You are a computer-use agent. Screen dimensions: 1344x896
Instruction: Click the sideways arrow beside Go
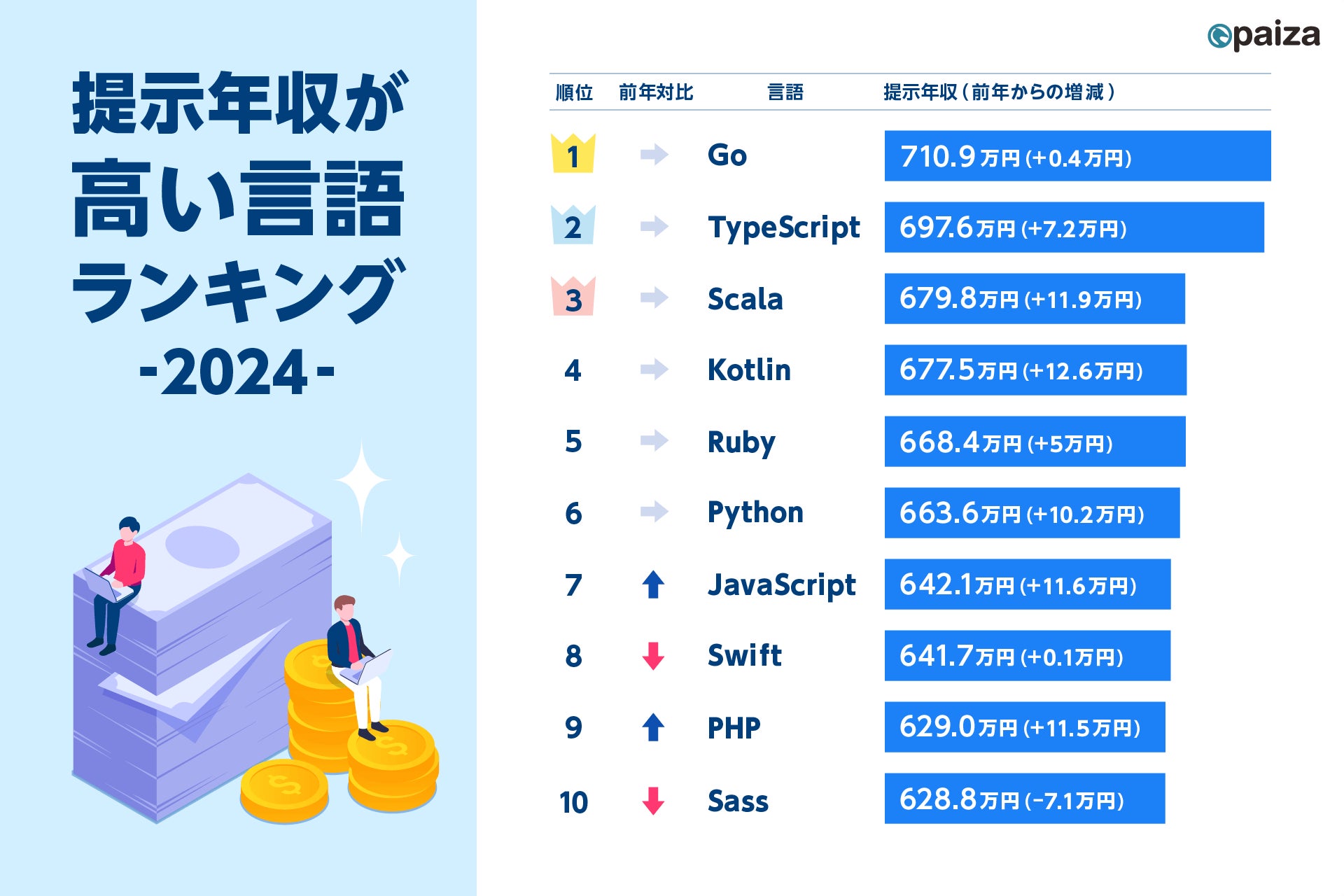click(654, 154)
